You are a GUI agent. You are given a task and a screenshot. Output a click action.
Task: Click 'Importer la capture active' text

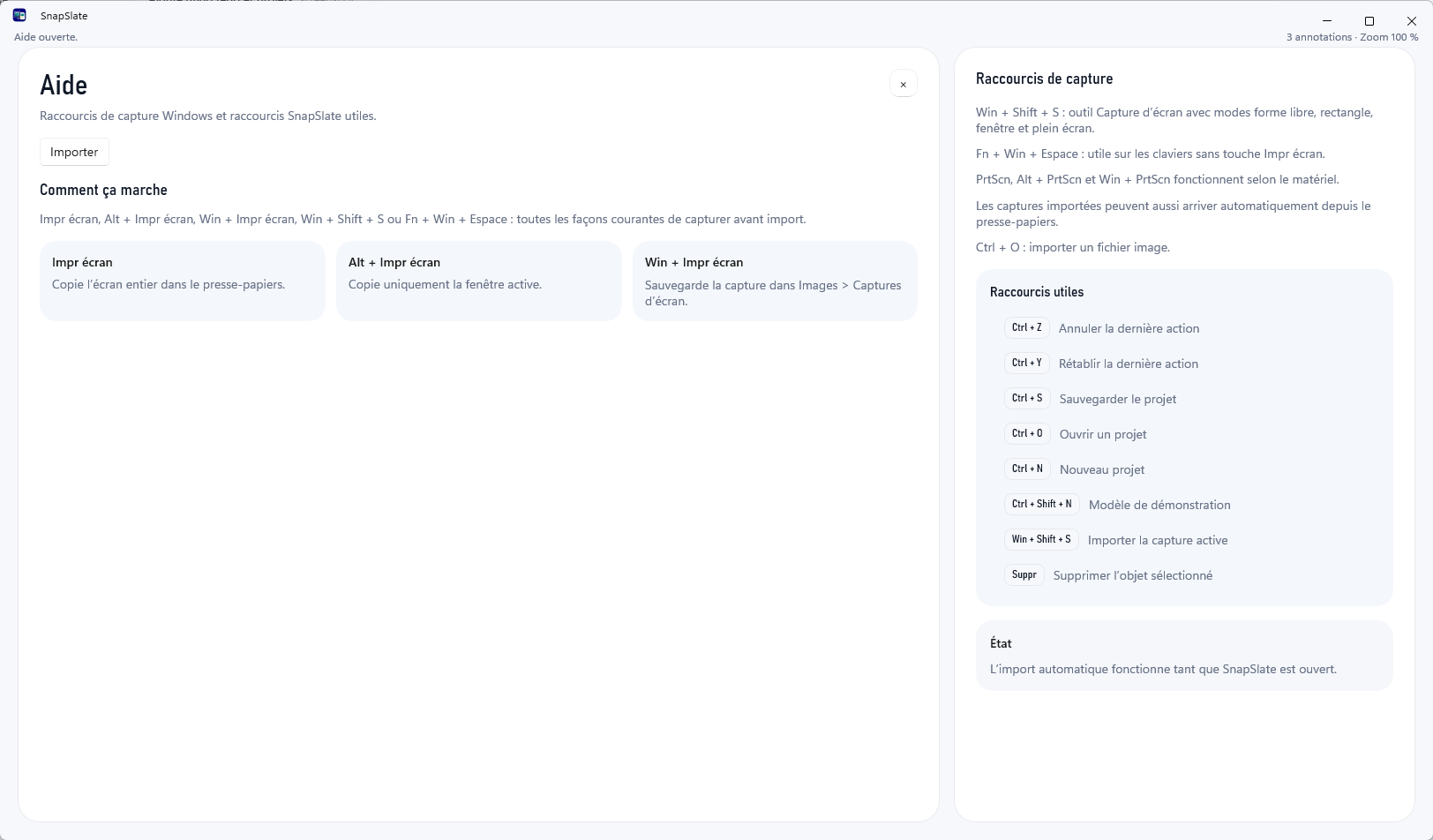pyautogui.click(x=1158, y=540)
